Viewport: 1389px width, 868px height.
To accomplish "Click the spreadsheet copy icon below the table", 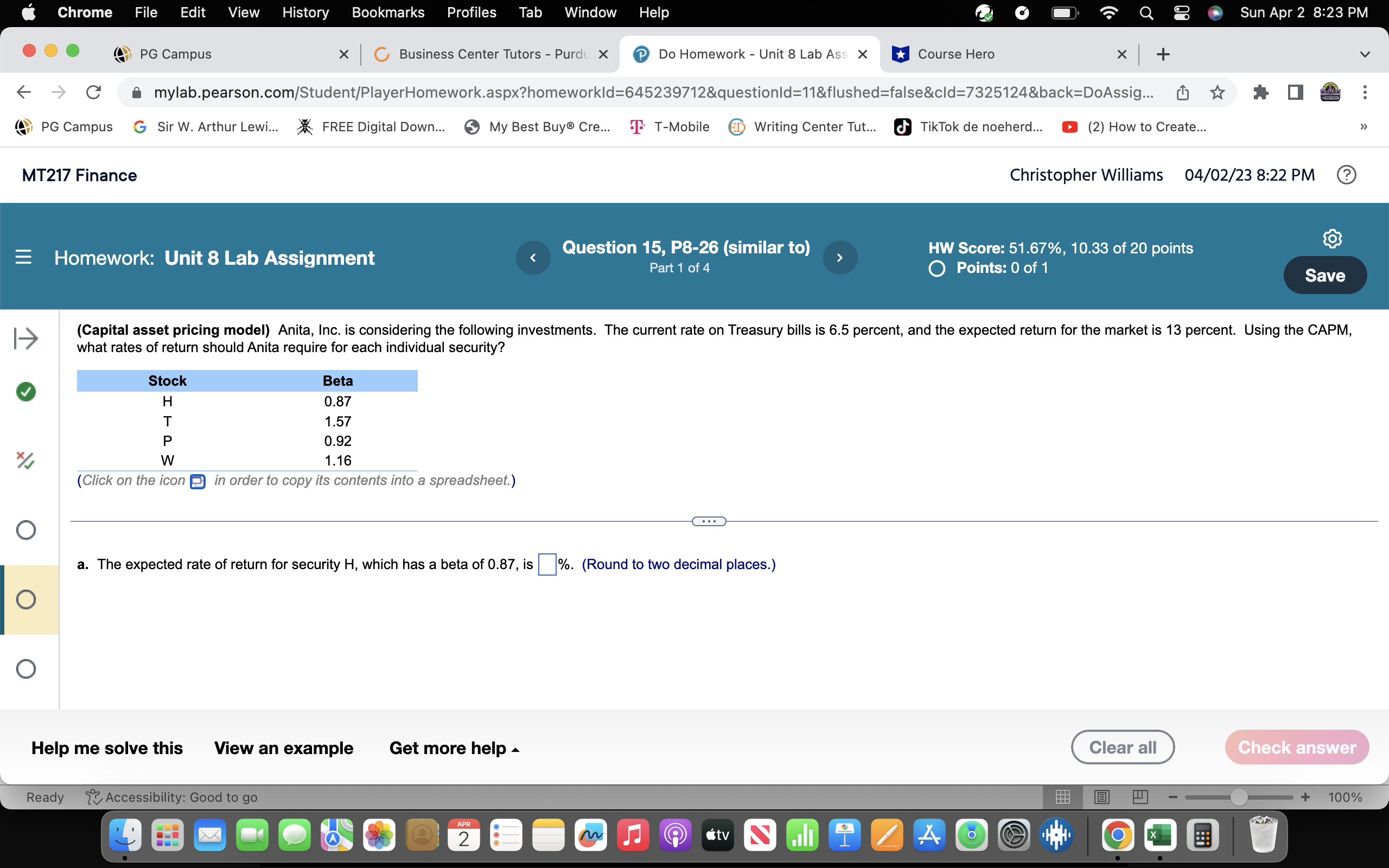I will click(x=197, y=482).
